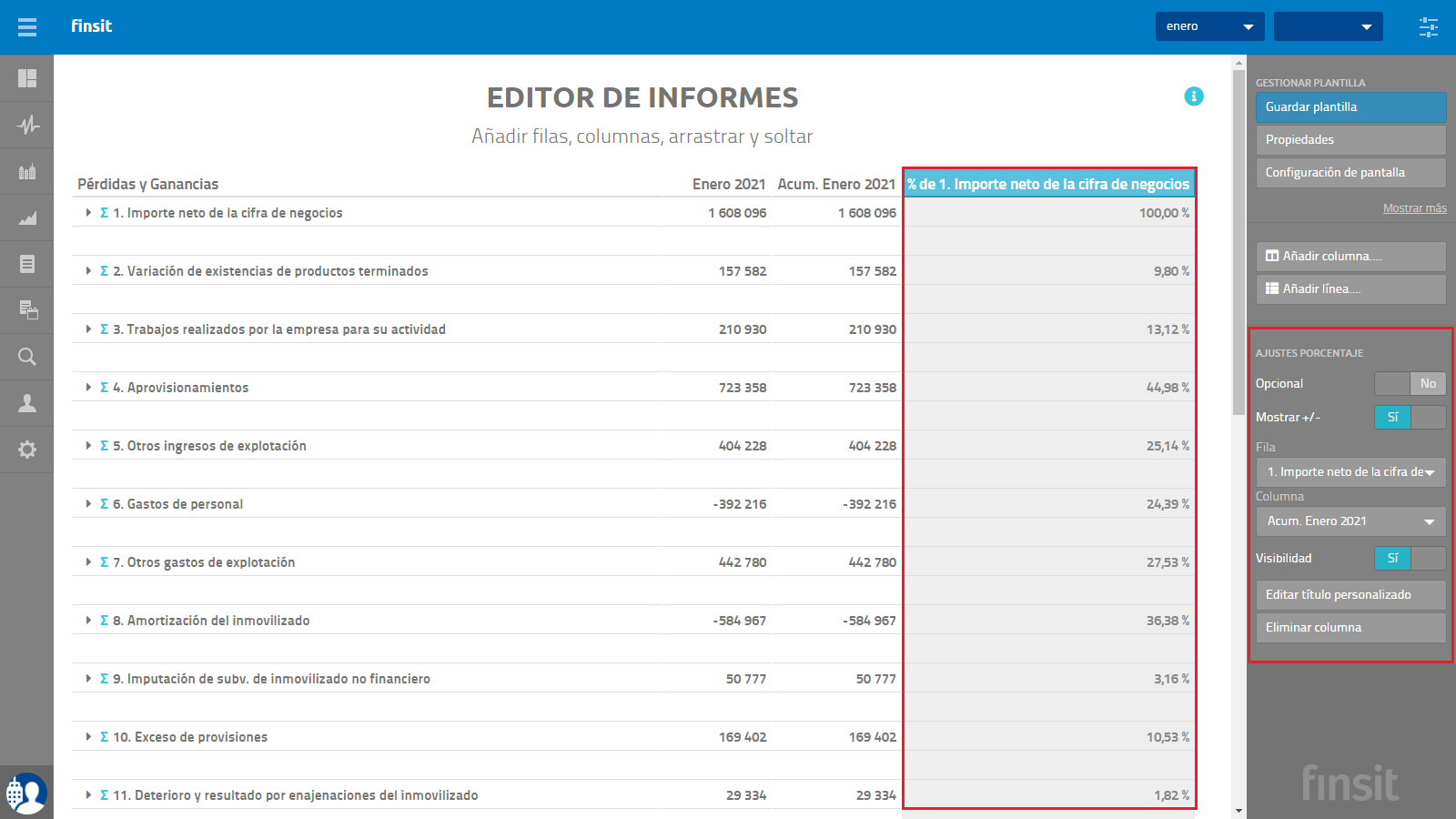The width and height of the screenshot is (1456, 819).
Task: Select the Enero 2021 column header
Action: [x=729, y=185]
